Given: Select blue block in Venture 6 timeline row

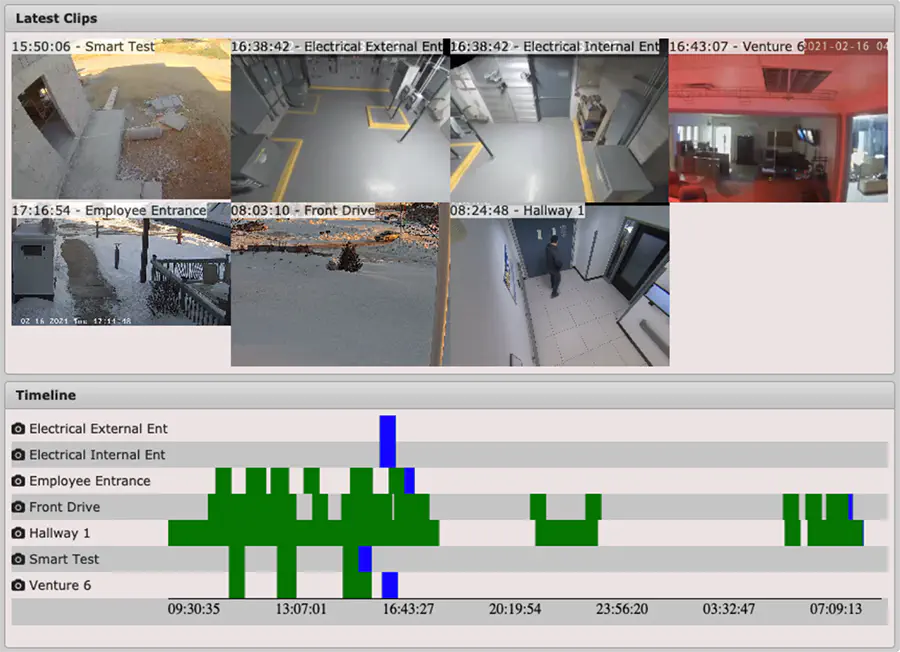Looking at the screenshot, I should [x=390, y=585].
